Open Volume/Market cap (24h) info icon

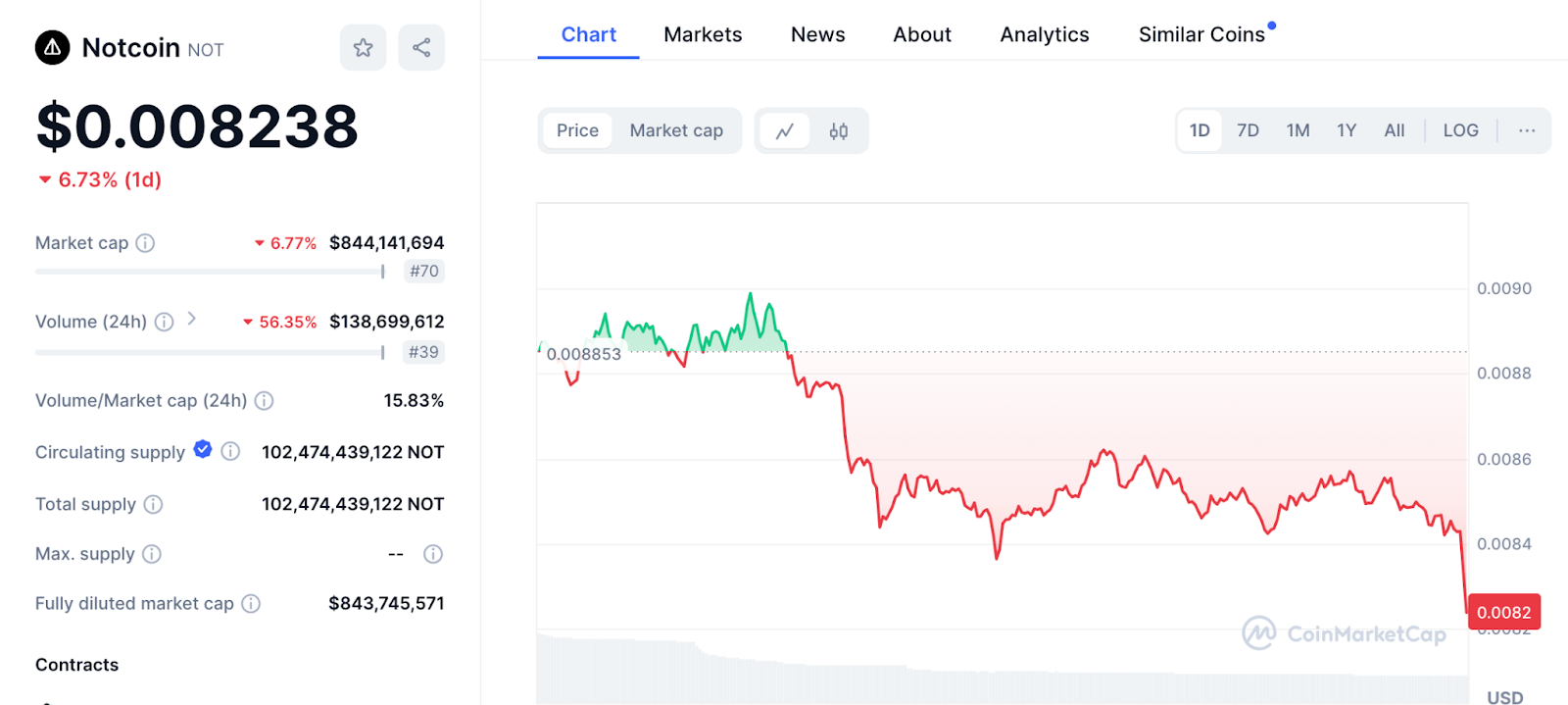tap(264, 400)
